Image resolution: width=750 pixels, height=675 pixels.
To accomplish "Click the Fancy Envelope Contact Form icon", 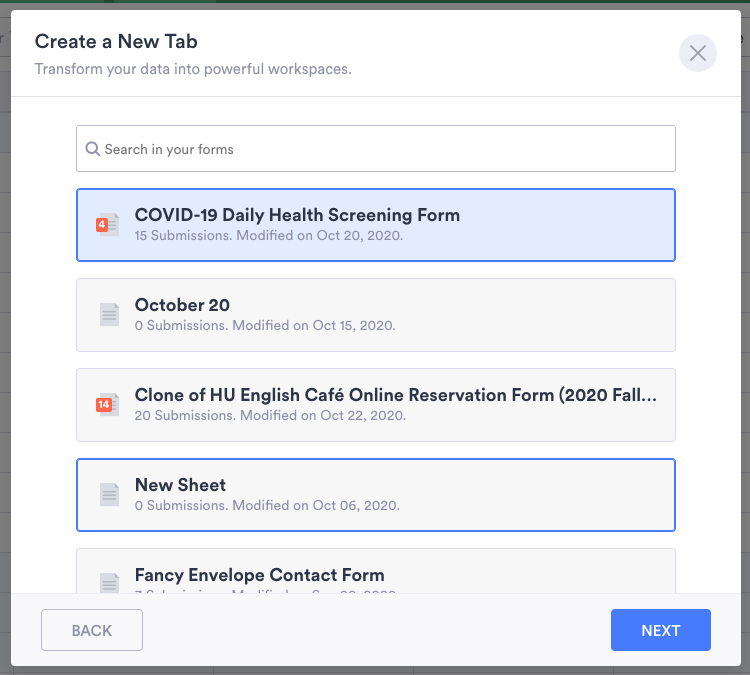I will [x=109, y=583].
